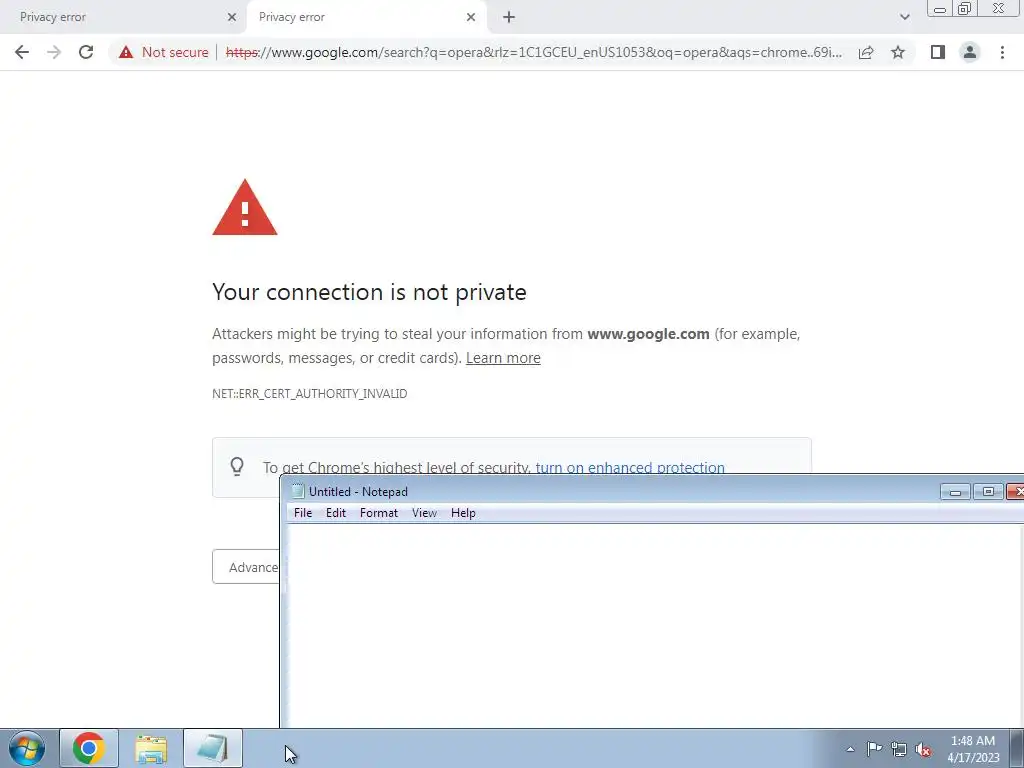Open Notepad's Help menu
Screen dimensions: 1024x768
click(x=463, y=513)
